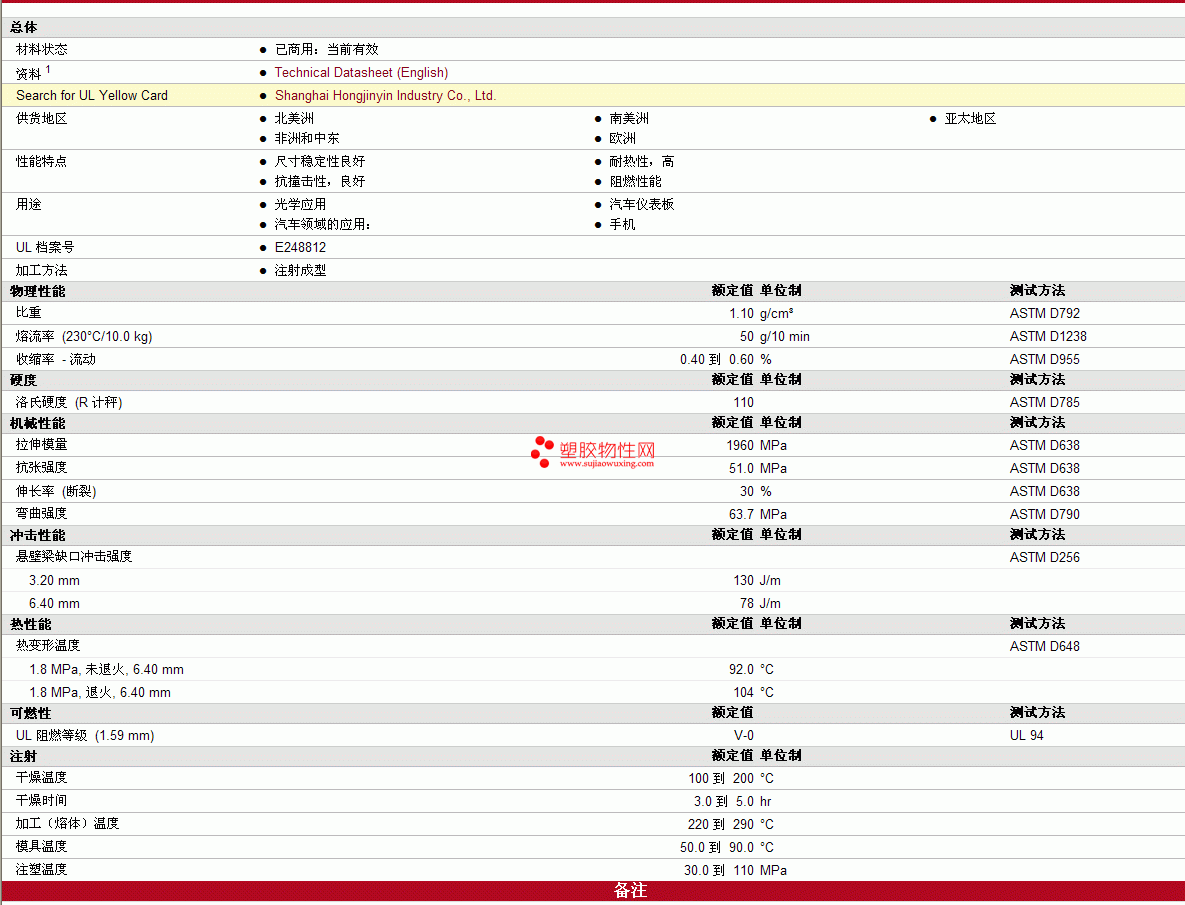The height and width of the screenshot is (905, 1185).
Task: Select the 洛氏硬度 (R 计秤) row label
Action: click(69, 403)
